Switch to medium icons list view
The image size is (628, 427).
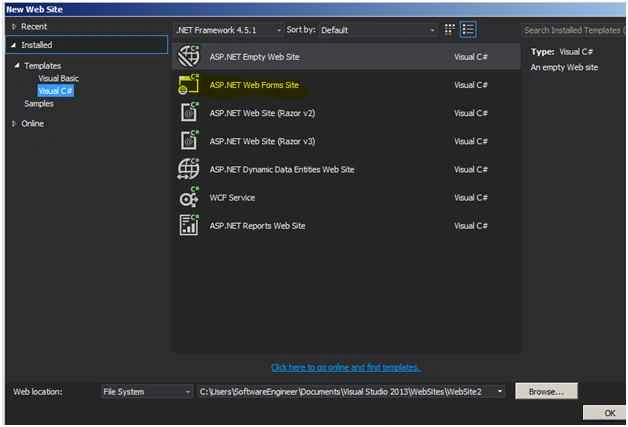(468, 30)
